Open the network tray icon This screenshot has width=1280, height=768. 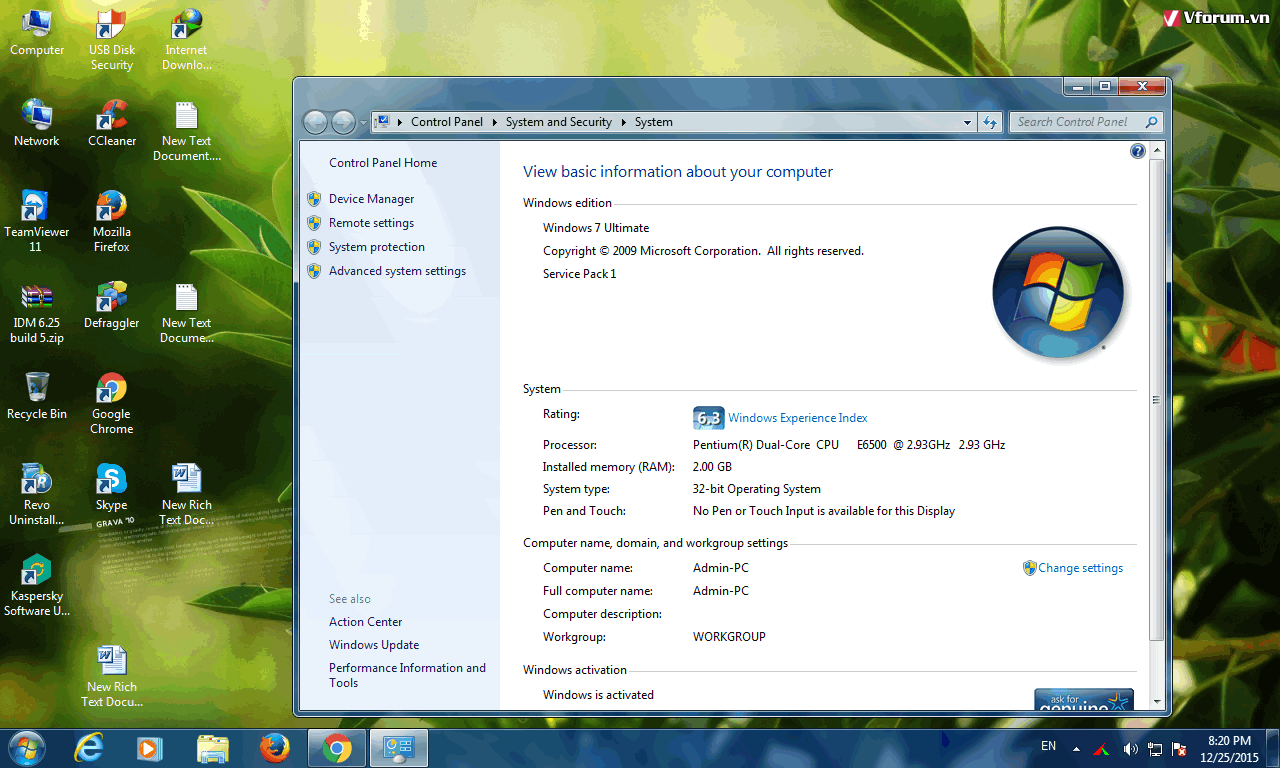1155,749
